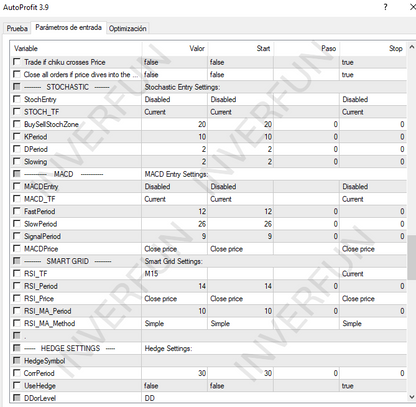Check the STOCH_TF parameter box
The height and width of the screenshot is (407, 416).
click(x=17, y=112)
